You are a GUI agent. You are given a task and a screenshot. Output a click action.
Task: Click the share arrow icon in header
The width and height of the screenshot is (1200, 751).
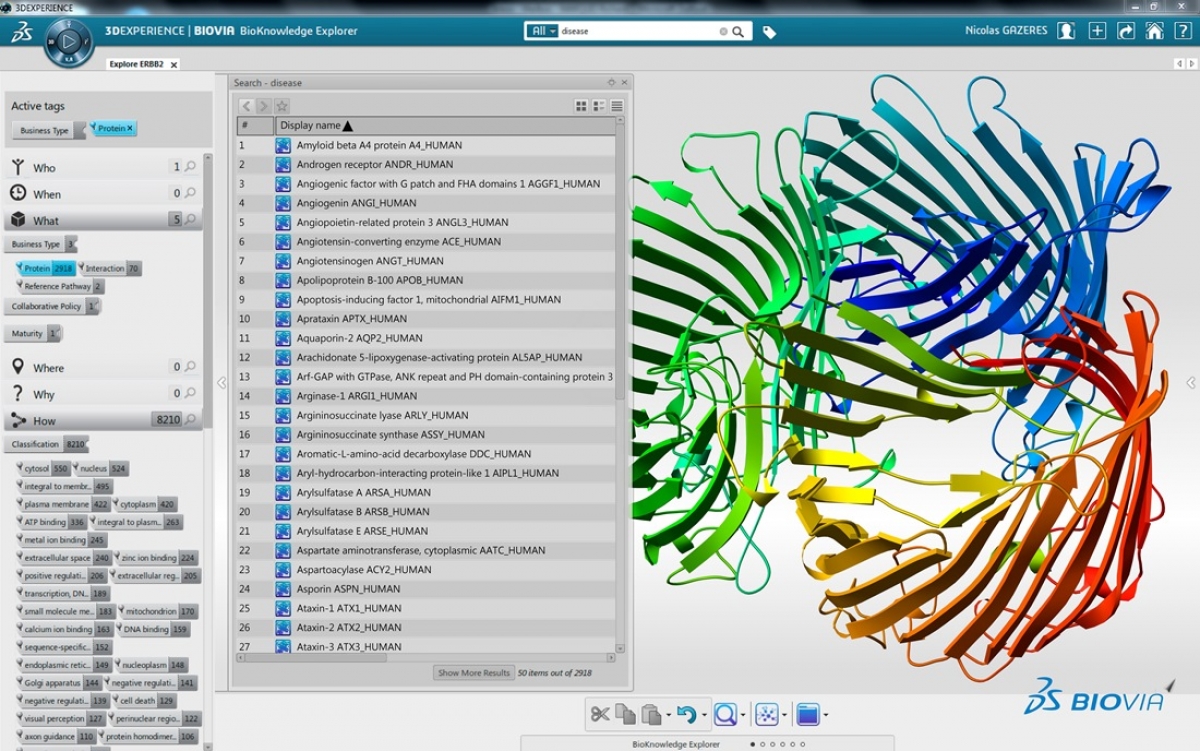click(1125, 31)
